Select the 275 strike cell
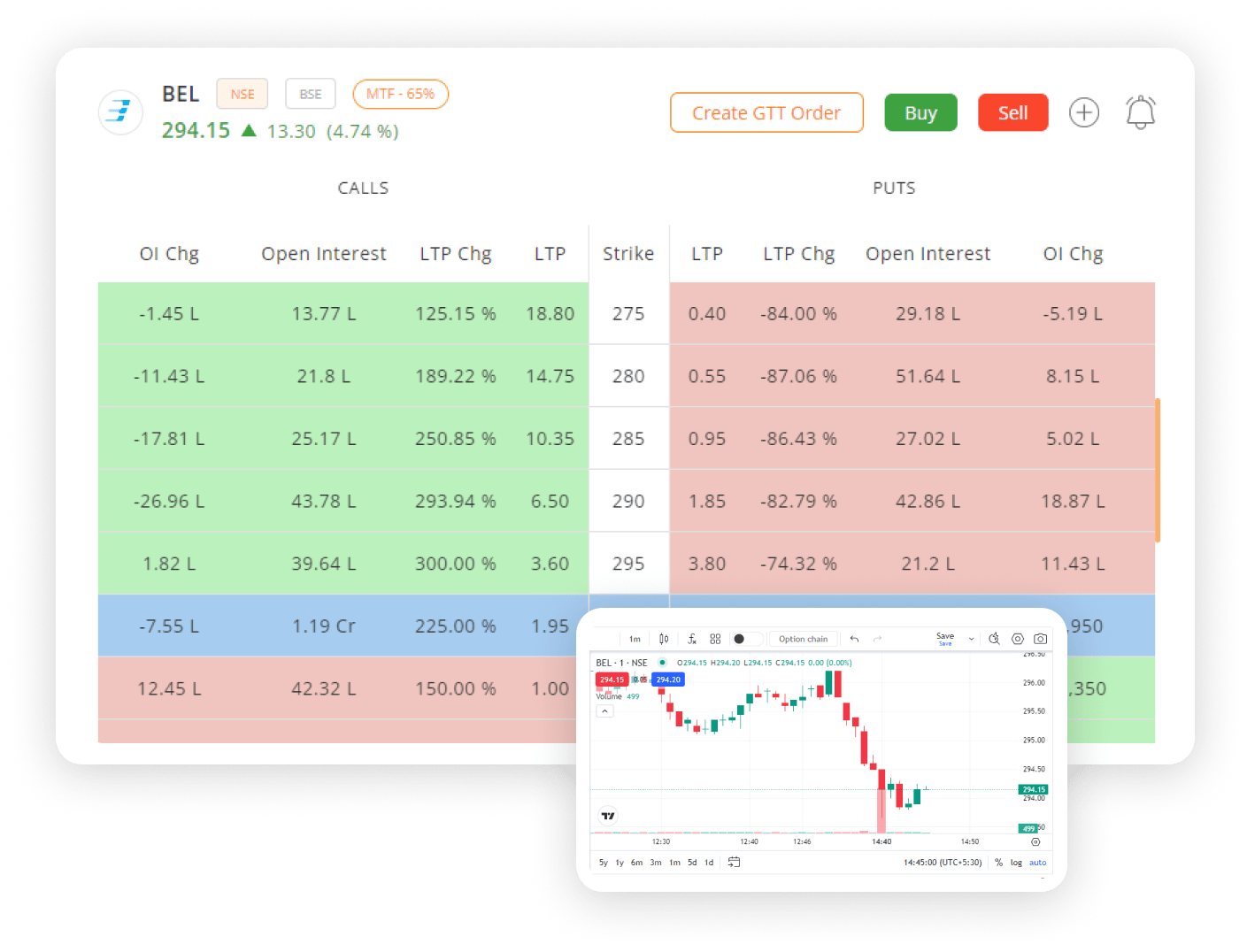Image resolution: width=1247 pixels, height=952 pixels. (x=628, y=314)
